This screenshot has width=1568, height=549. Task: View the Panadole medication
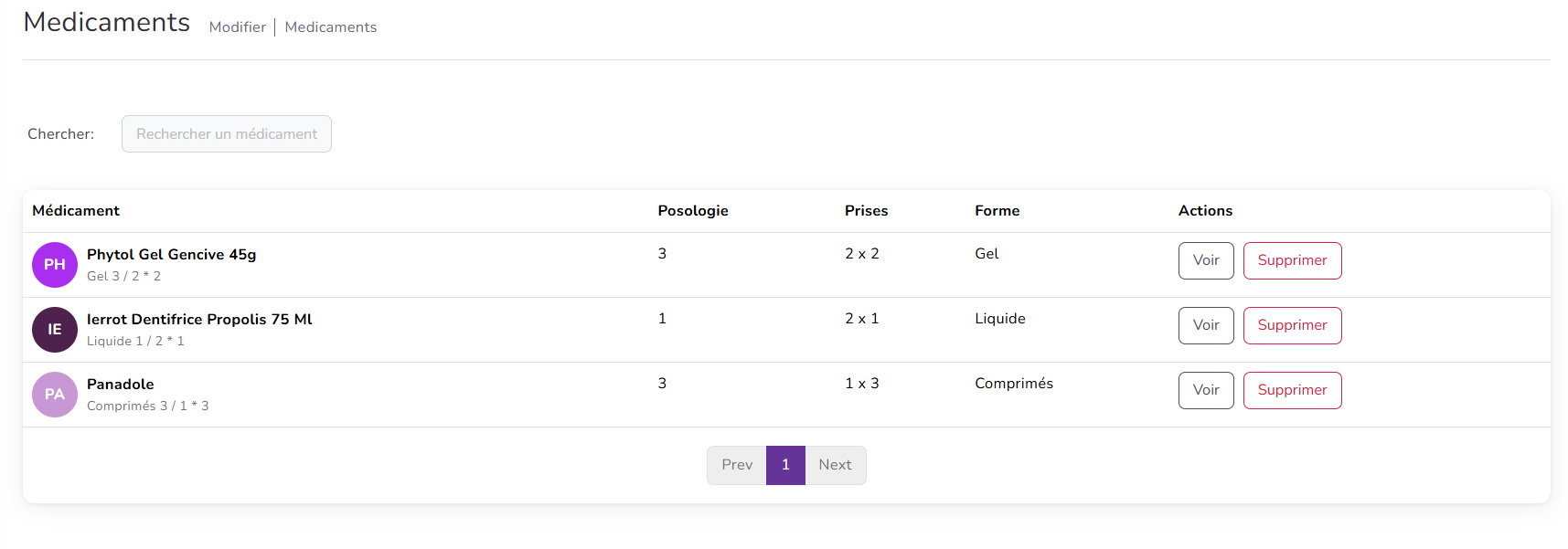pyautogui.click(x=1206, y=390)
